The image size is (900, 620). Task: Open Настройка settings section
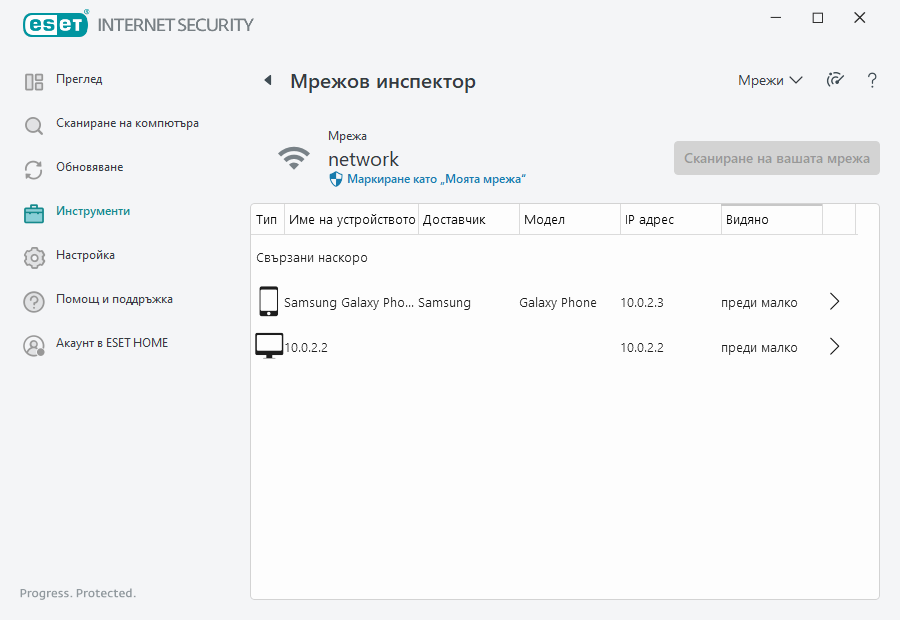pos(85,256)
